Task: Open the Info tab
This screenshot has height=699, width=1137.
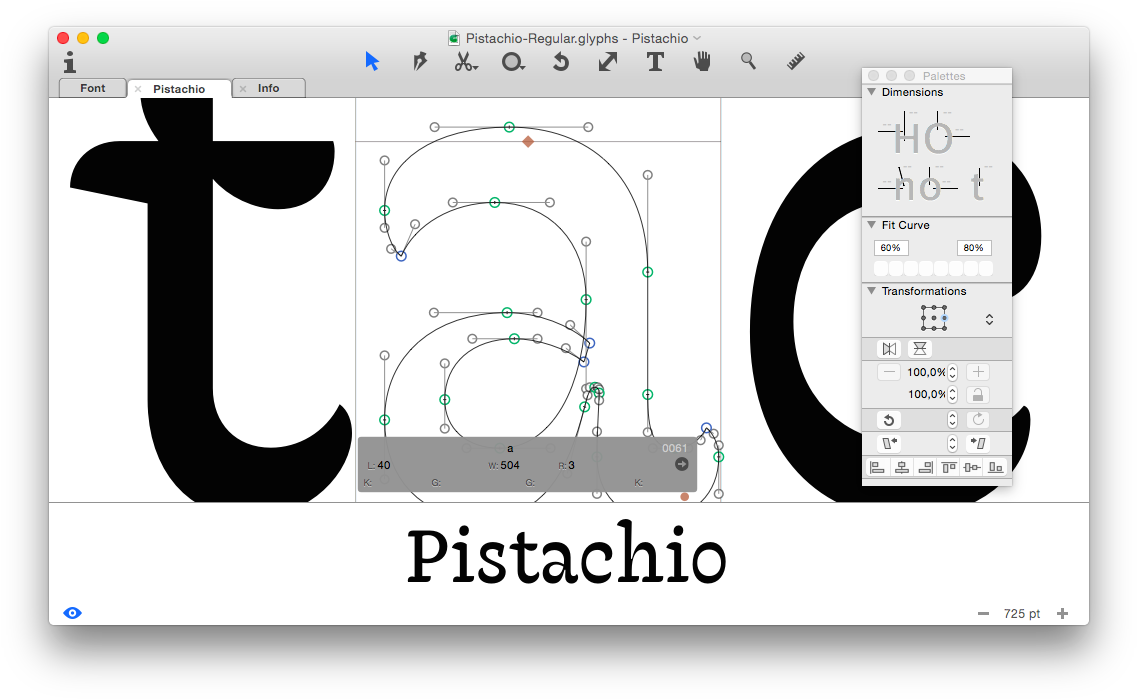Action: [268, 88]
